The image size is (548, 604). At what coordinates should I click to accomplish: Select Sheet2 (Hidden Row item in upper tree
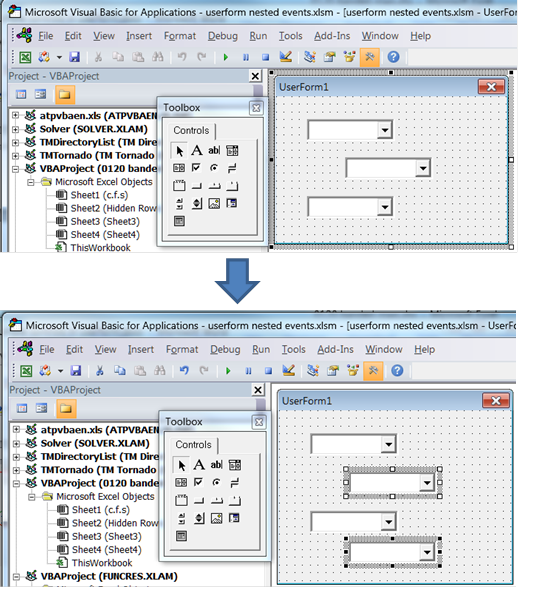click(x=113, y=208)
